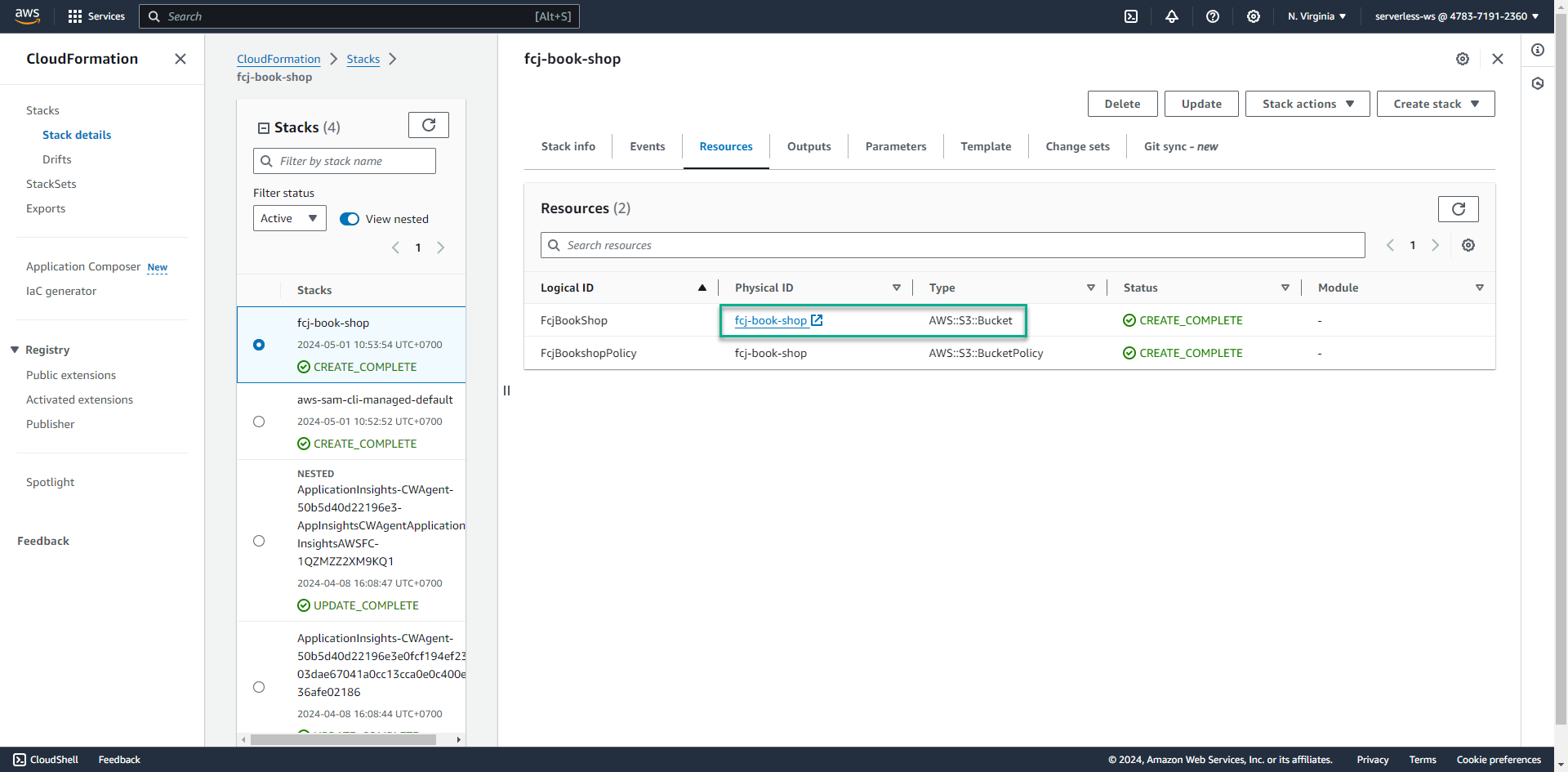
Task: Go to previous resources page
Action: pos(1390,245)
